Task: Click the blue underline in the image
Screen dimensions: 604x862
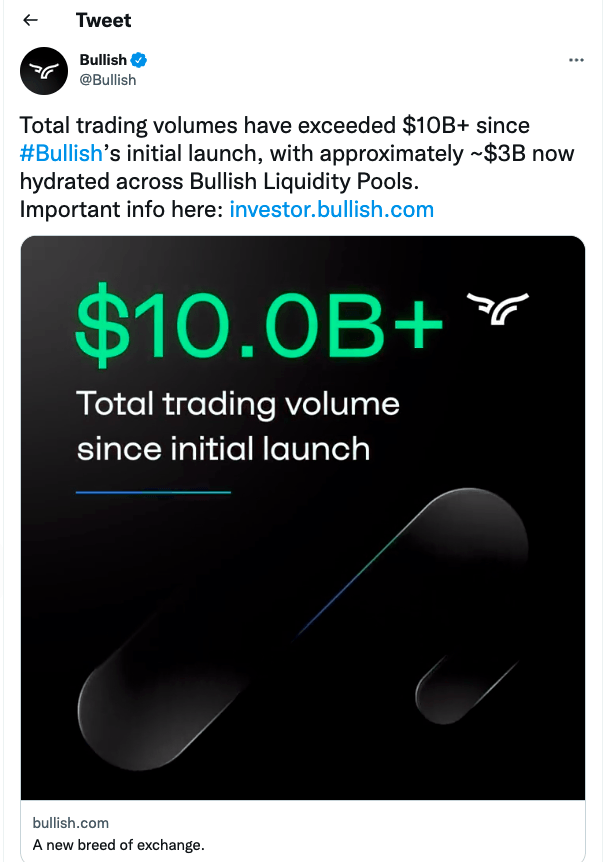Action: point(153,491)
